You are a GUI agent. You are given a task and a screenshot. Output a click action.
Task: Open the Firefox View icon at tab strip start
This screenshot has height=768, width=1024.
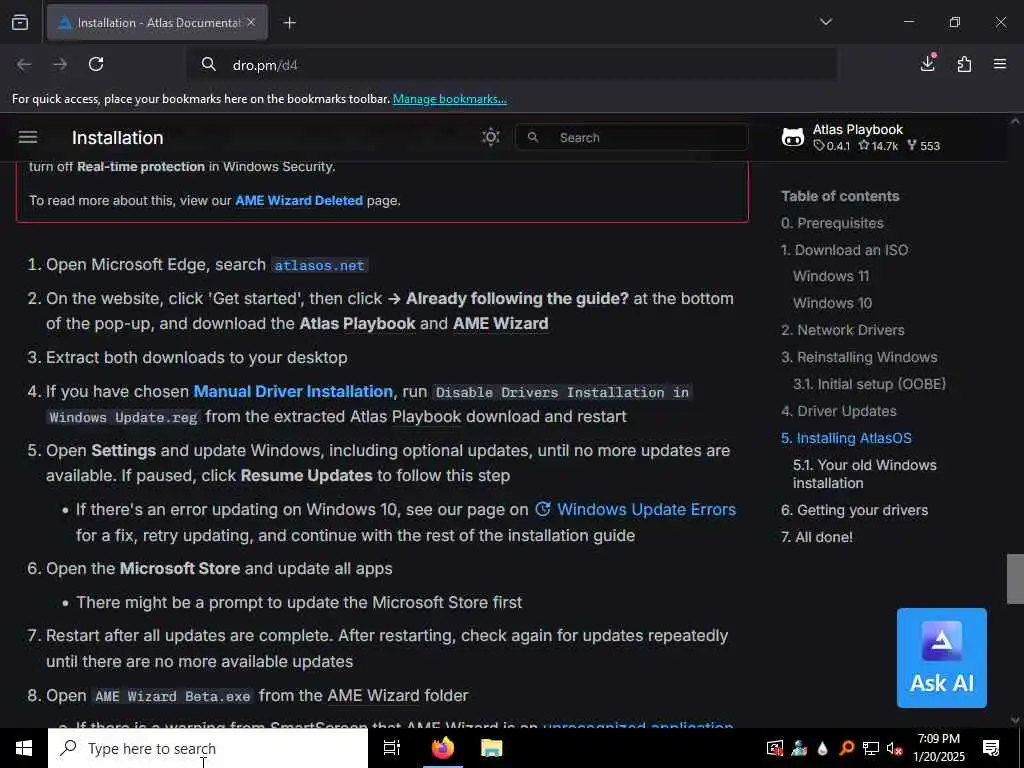[x=20, y=23]
